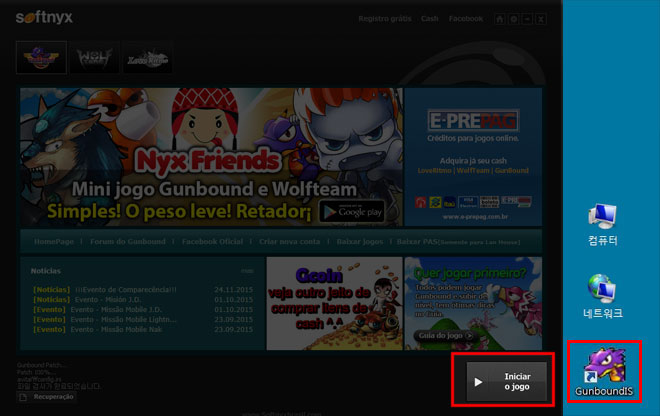Open Forum do Gunbound menu item
The width and height of the screenshot is (660, 416).
pos(128,242)
